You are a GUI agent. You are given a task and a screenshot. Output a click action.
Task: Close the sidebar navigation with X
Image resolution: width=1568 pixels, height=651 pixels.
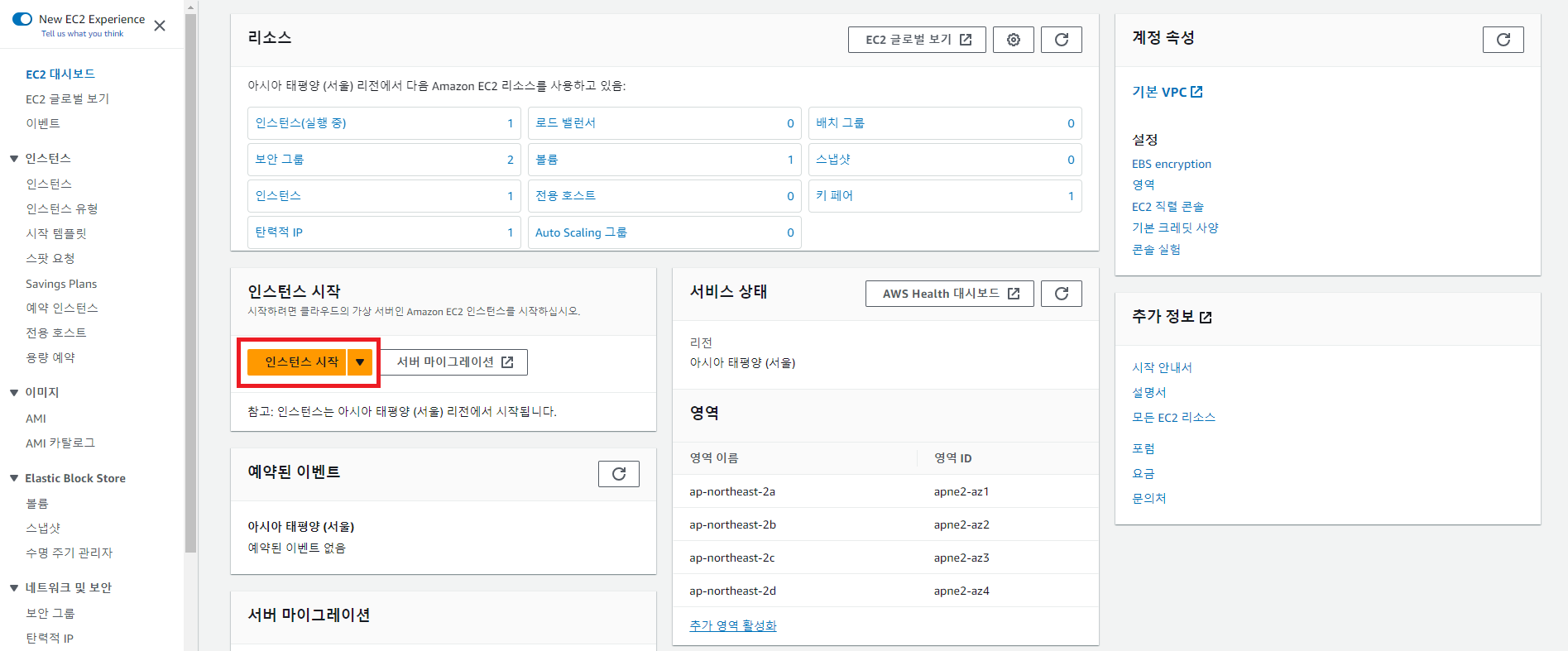point(160,26)
